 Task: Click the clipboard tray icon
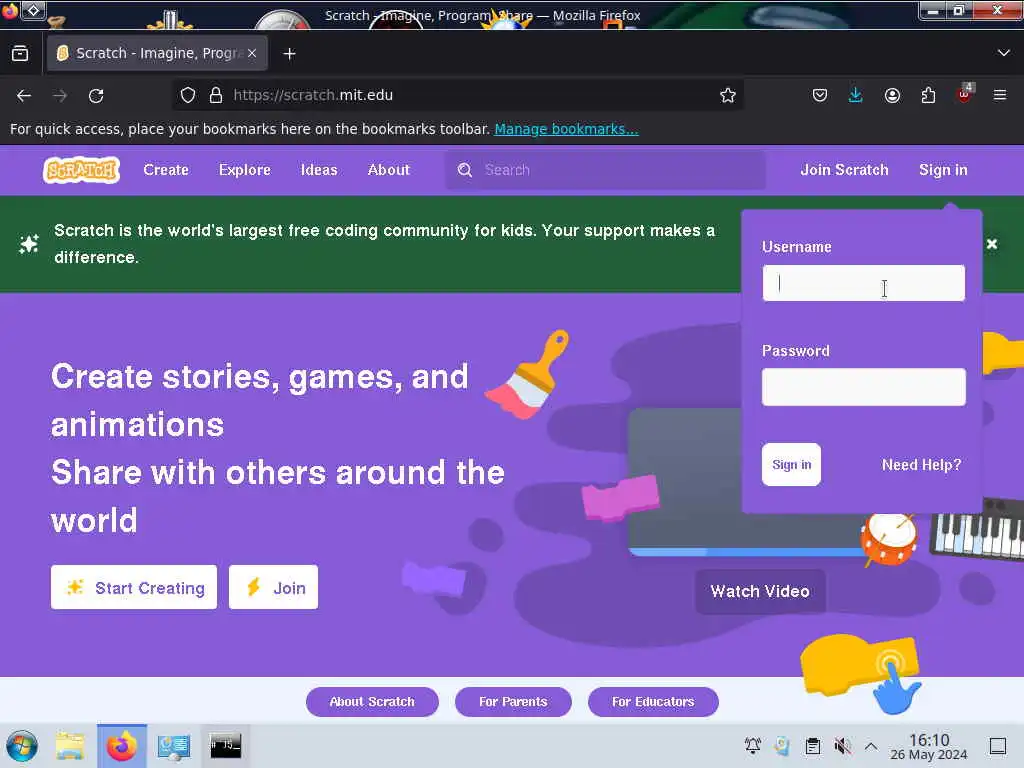(812, 745)
